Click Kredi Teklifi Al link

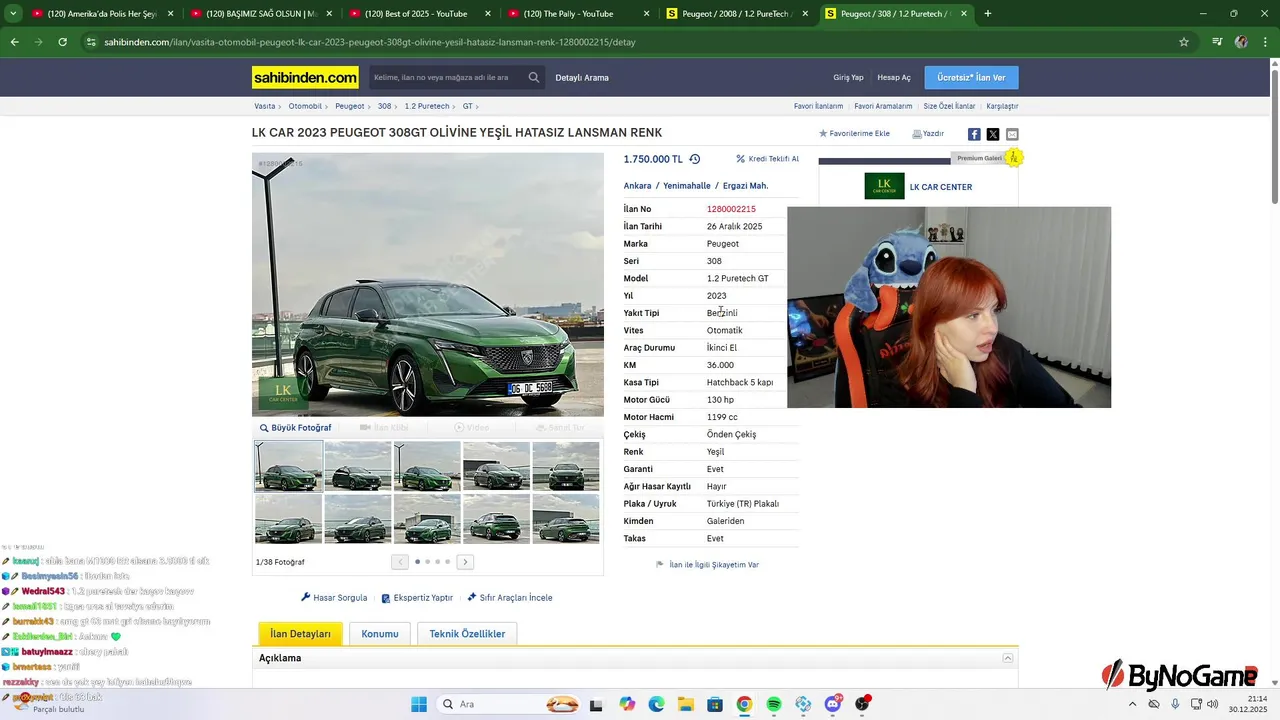(x=768, y=159)
